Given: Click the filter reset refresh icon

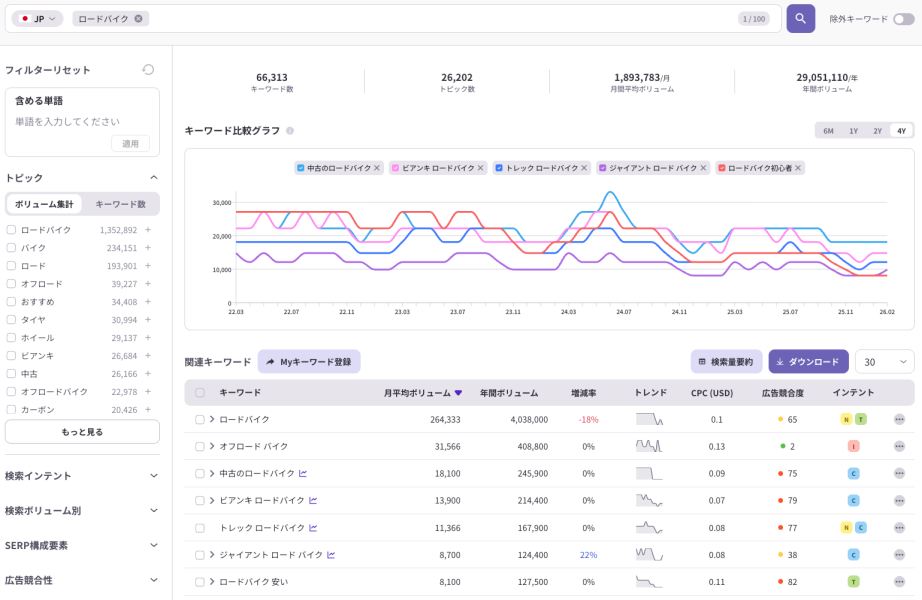Looking at the screenshot, I should (148, 69).
